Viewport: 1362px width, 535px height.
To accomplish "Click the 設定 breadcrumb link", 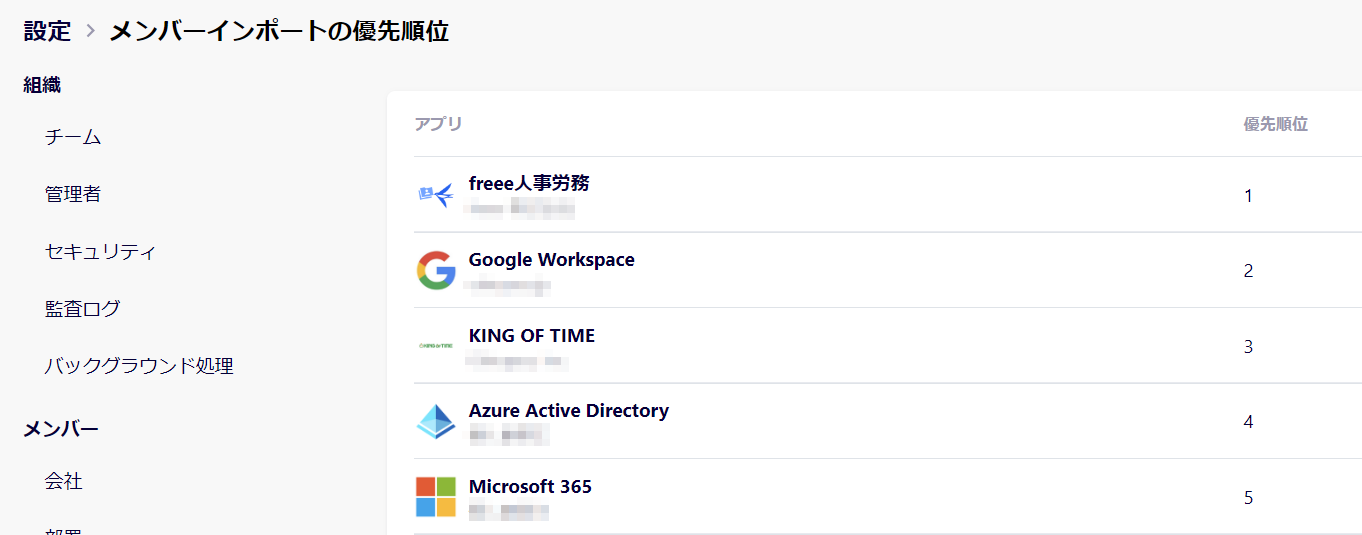I will (47, 31).
